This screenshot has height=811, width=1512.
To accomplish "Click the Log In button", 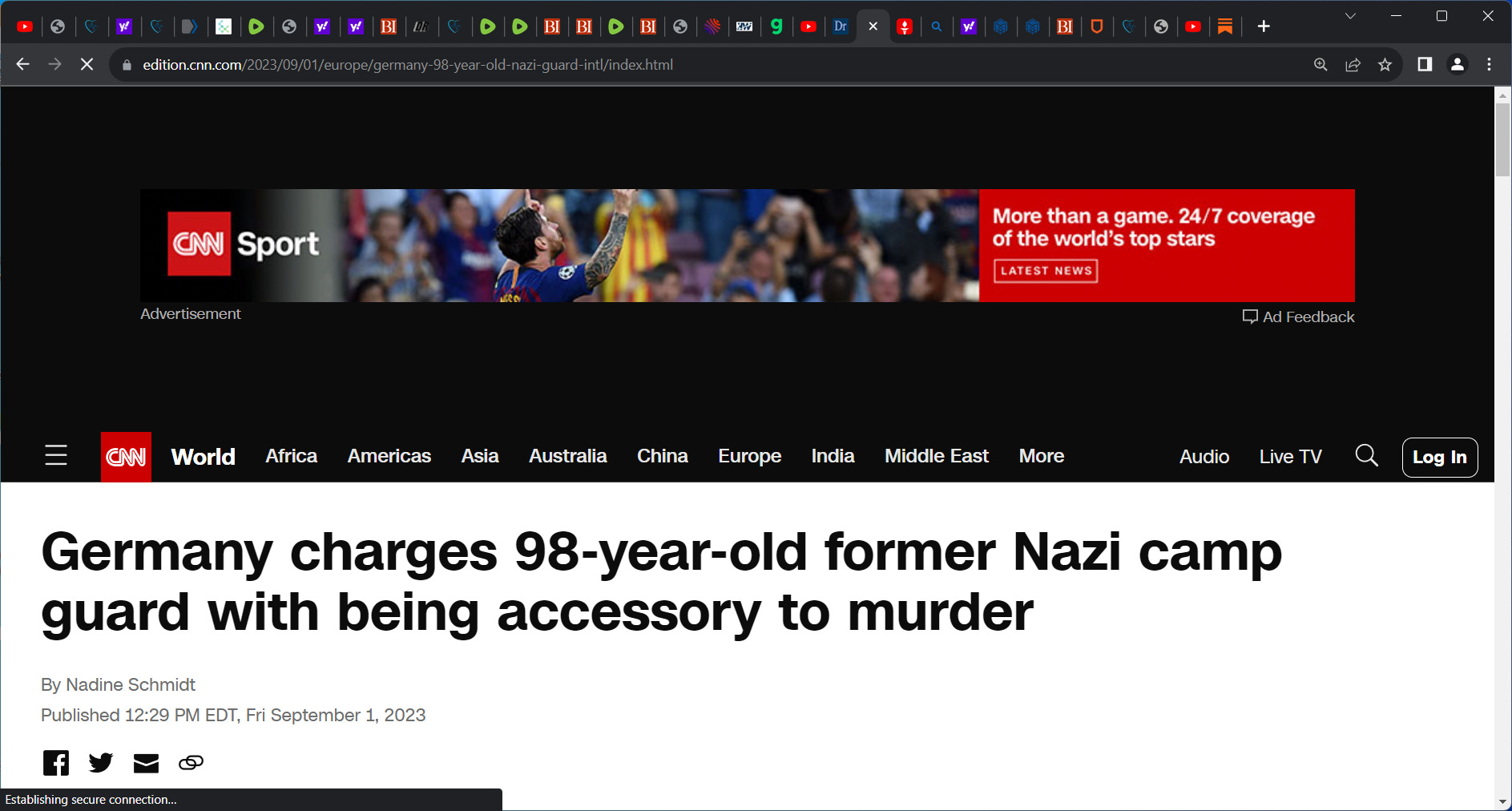I will pos(1440,458).
